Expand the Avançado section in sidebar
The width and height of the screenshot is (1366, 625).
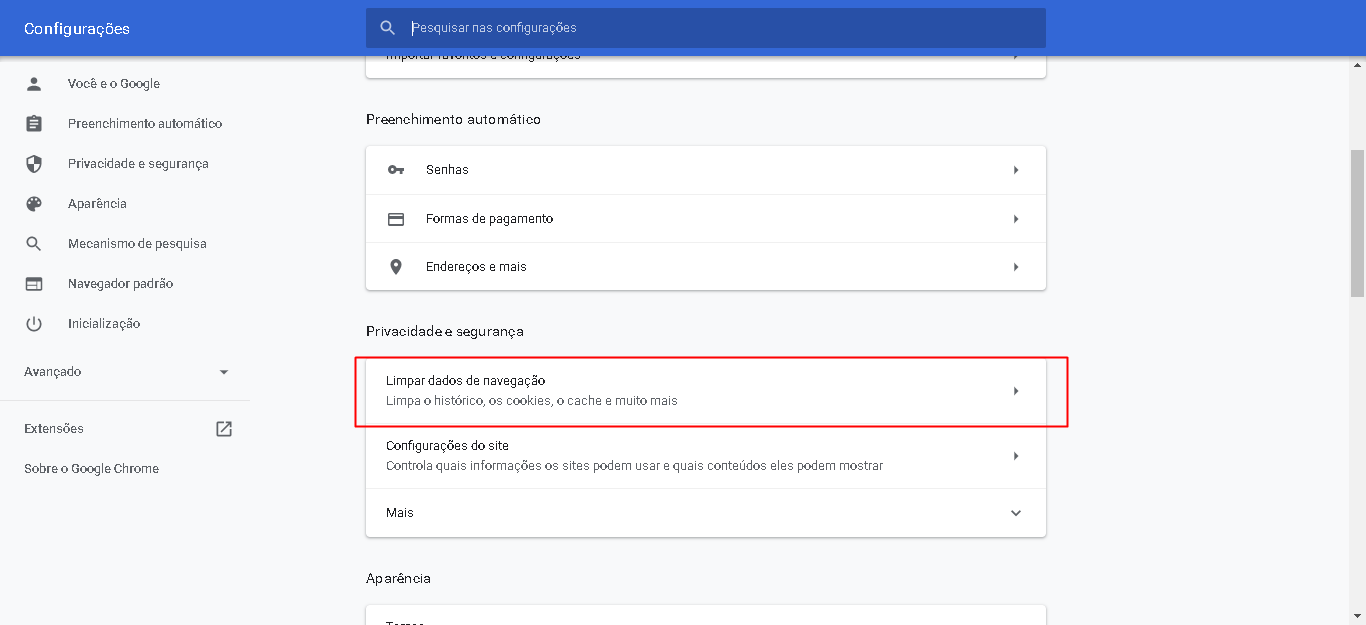click(224, 372)
